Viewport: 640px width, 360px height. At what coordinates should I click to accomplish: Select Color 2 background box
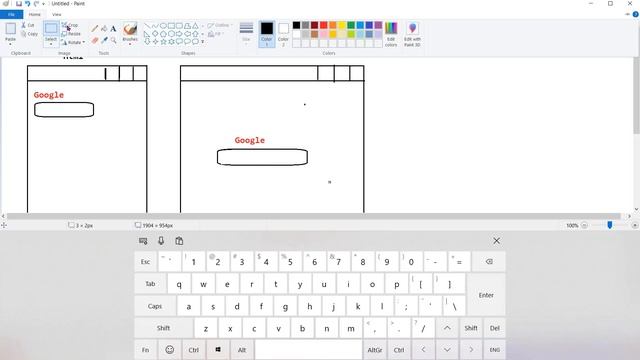[283, 34]
